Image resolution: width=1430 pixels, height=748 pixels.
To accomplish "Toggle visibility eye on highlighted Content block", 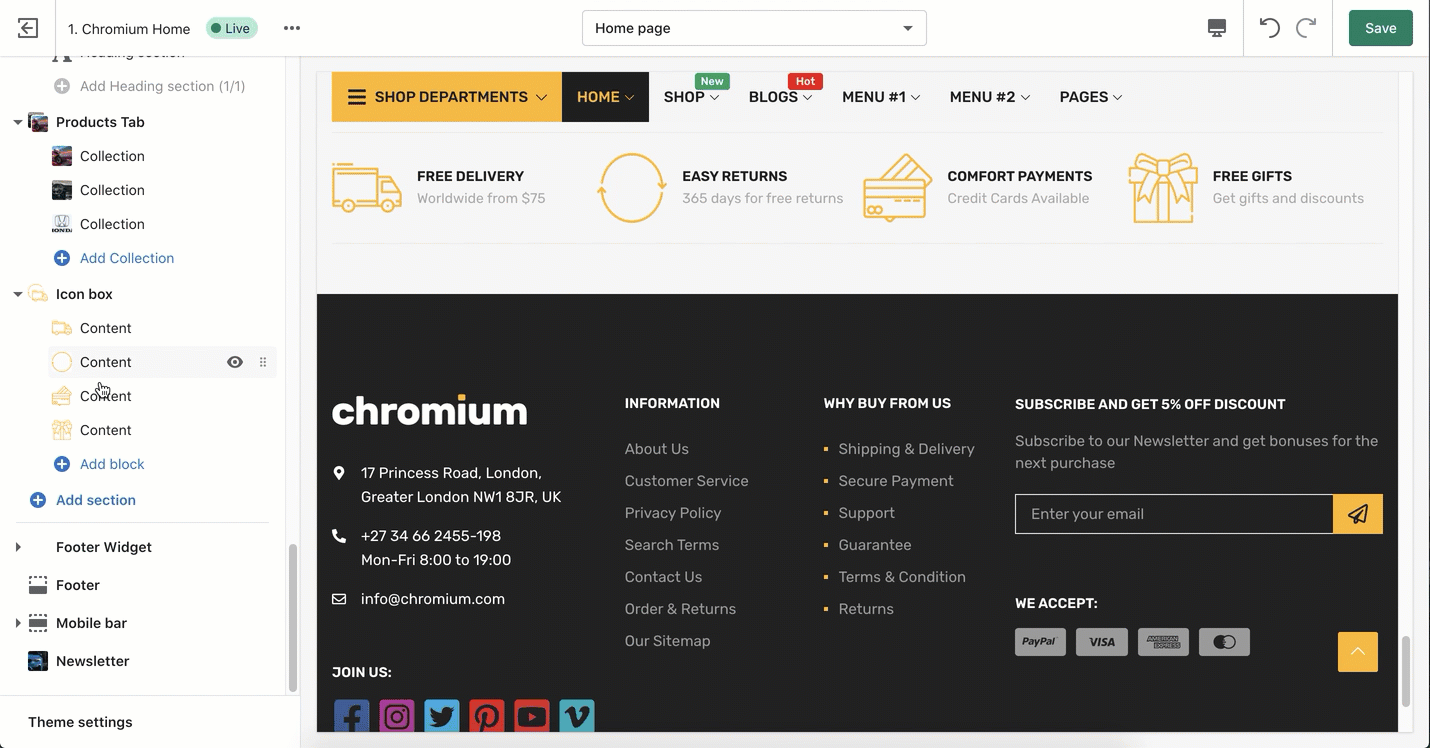I will tap(235, 362).
